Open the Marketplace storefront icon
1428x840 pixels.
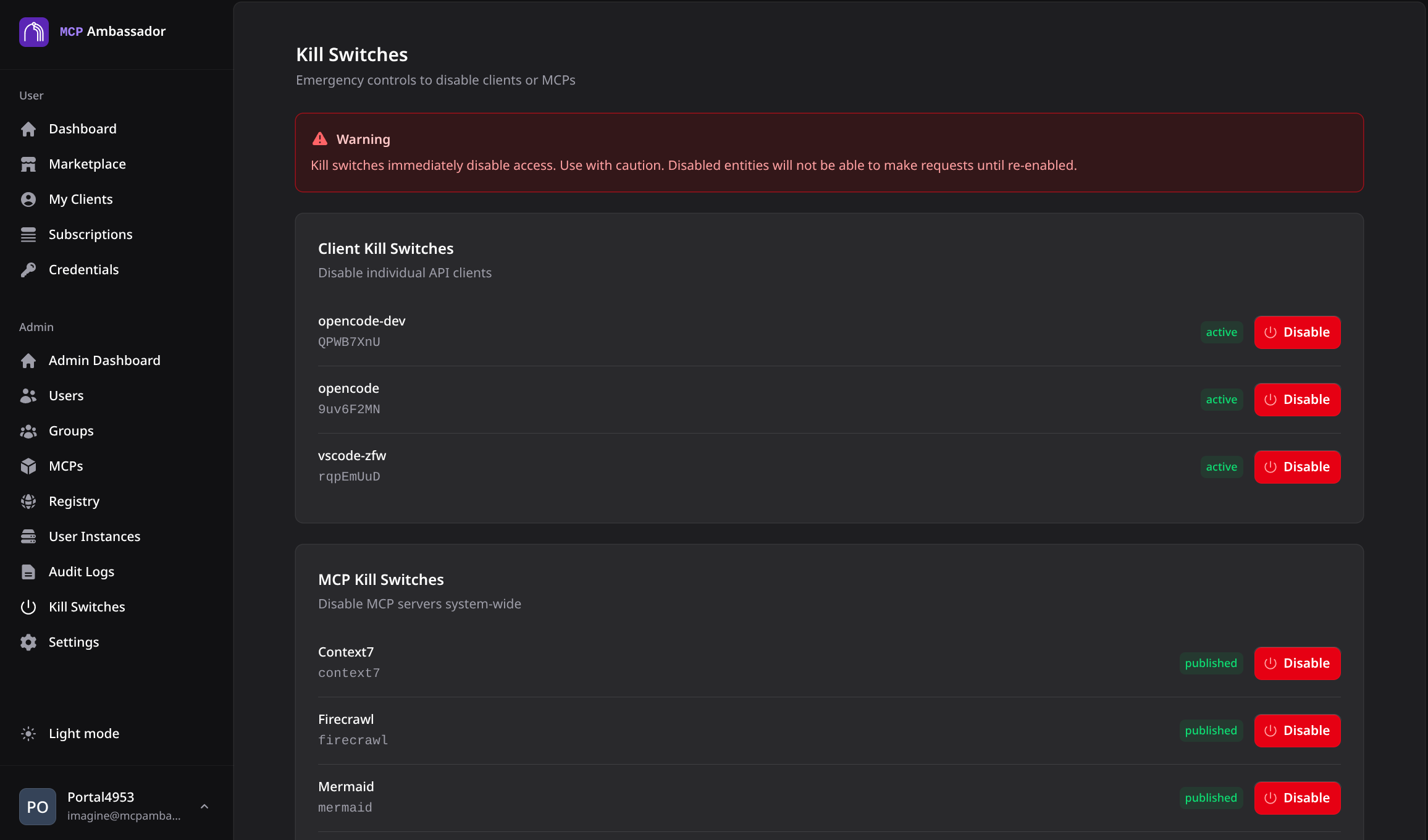pos(28,164)
